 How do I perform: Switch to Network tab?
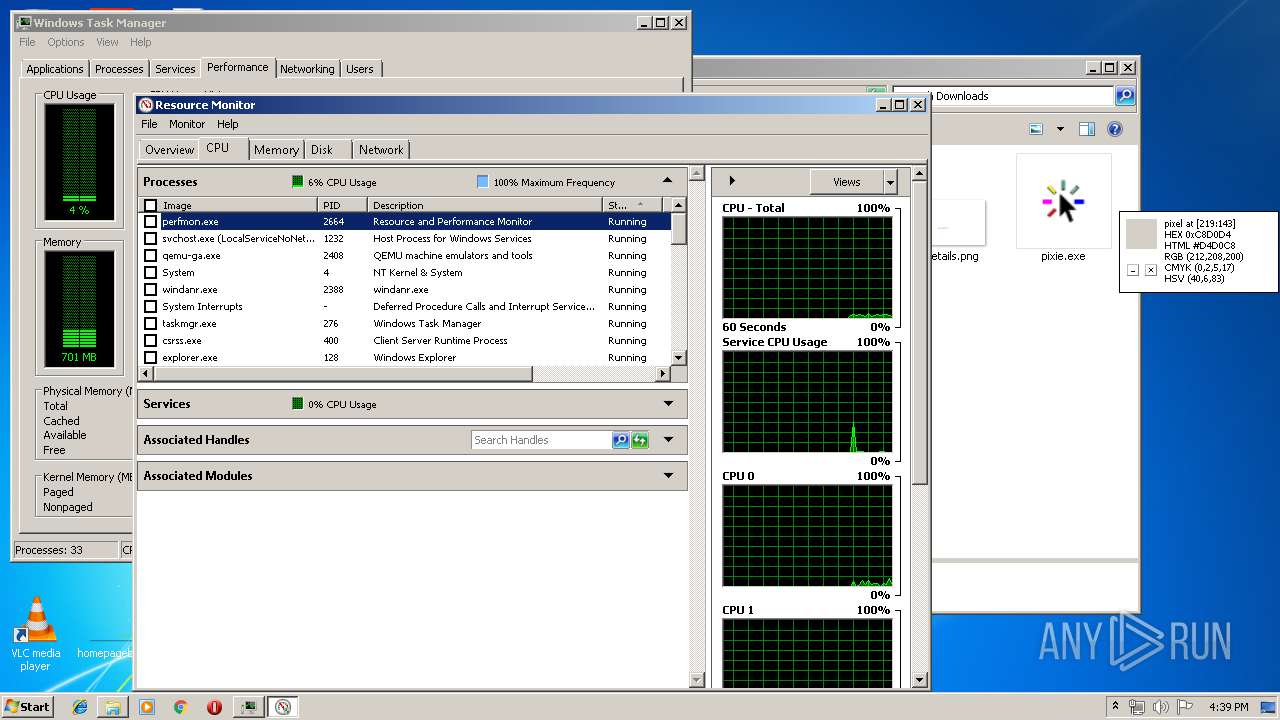click(x=381, y=150)
